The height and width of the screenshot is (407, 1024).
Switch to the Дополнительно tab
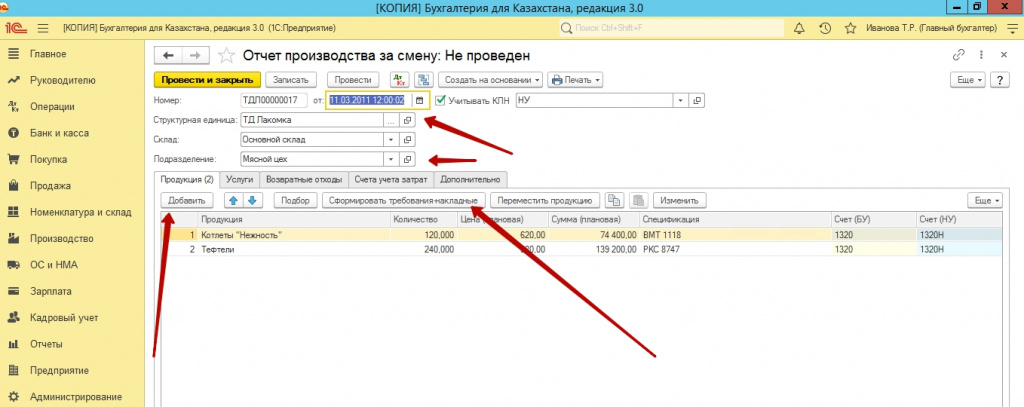point(471,179)
